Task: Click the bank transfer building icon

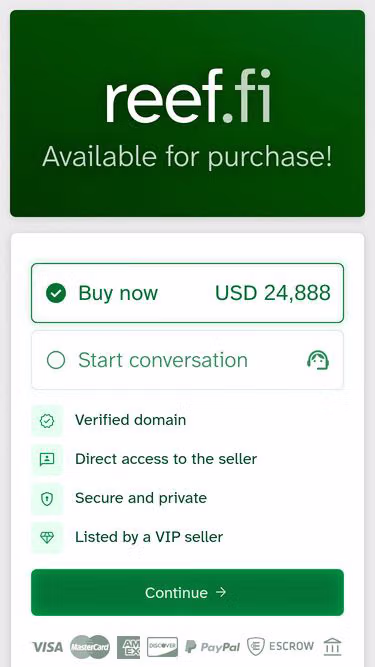Action: [x=332, y=647]
